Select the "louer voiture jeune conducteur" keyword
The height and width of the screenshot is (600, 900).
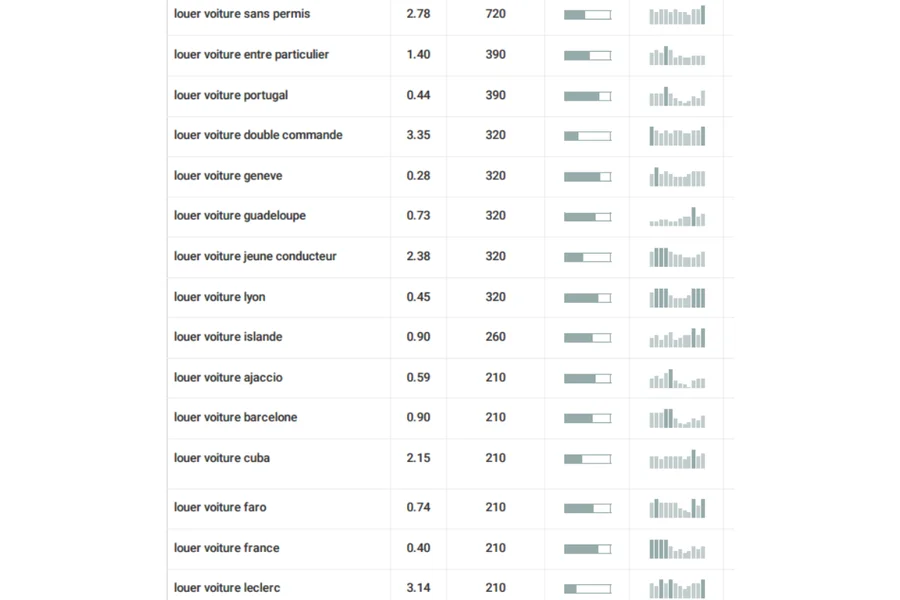pyautogui.click(x=255, y=256)
